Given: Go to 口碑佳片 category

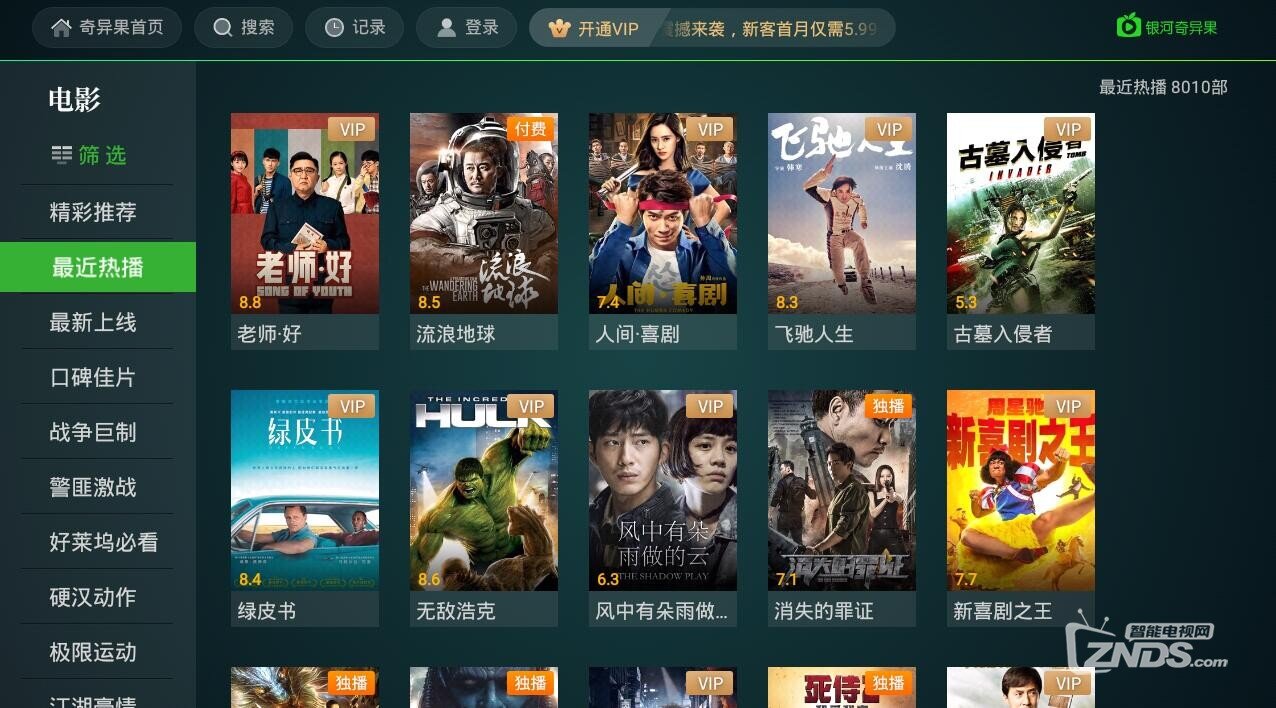Looking at the screenshot, I should 93,377.
